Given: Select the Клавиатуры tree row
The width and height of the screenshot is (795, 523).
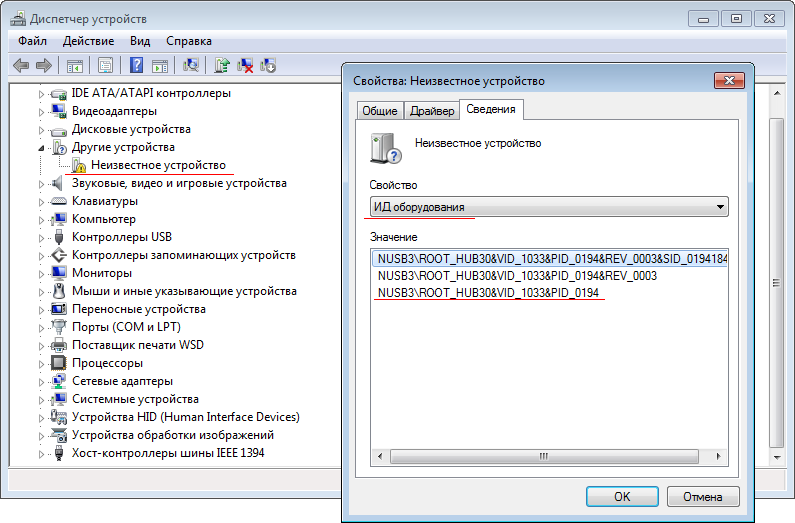Looking at the screenshot, I should pyautogui.click(x=104, y=201).
